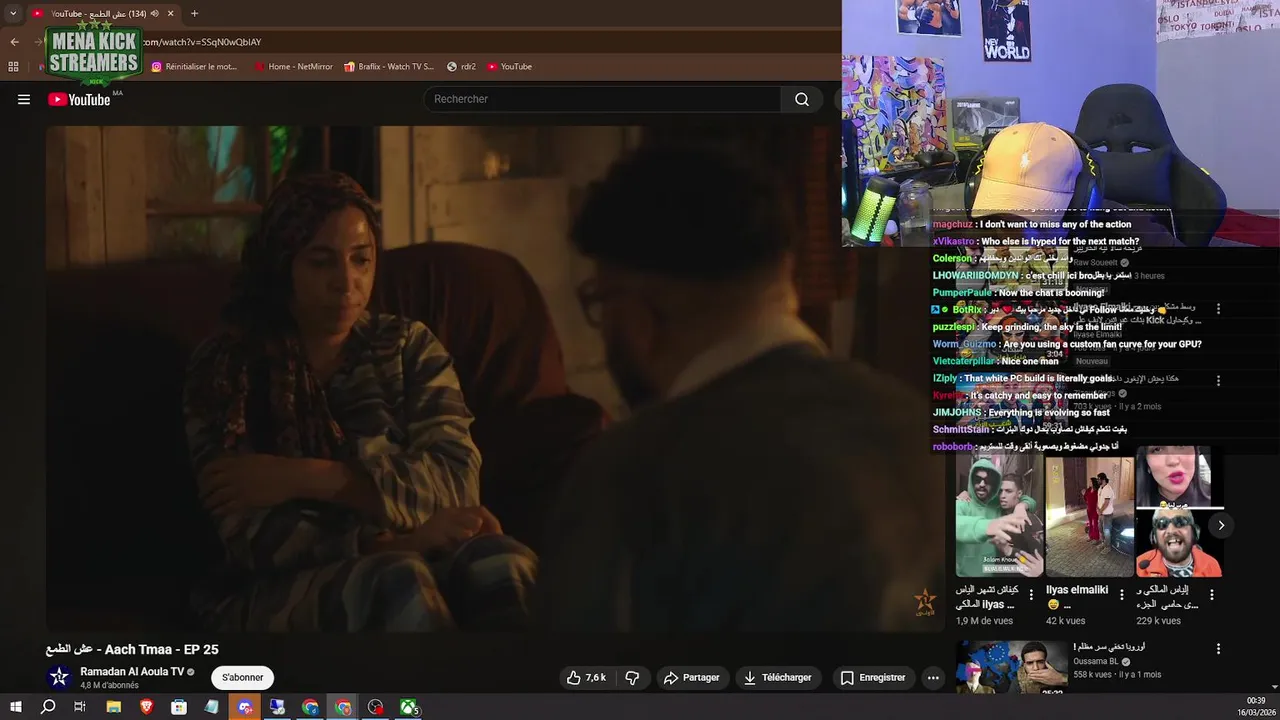1280x720 pixels.
Task: Open the Home - NetMirror bookmark
Action: pos(293,67)
